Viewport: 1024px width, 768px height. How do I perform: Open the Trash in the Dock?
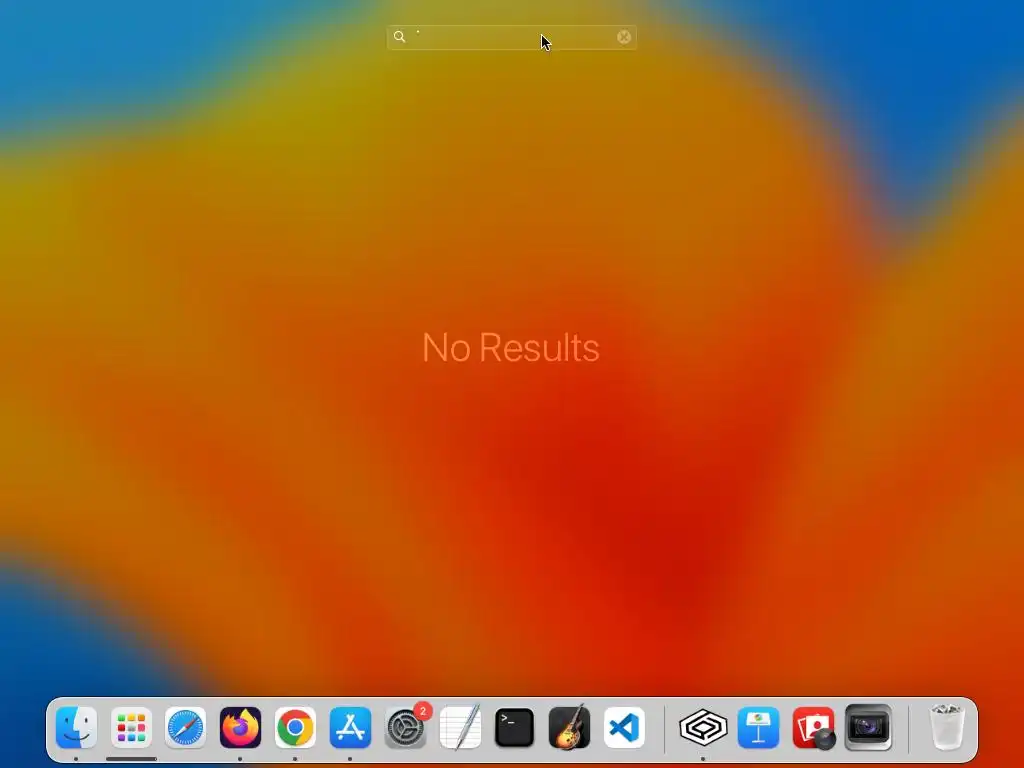coord(946,727)
